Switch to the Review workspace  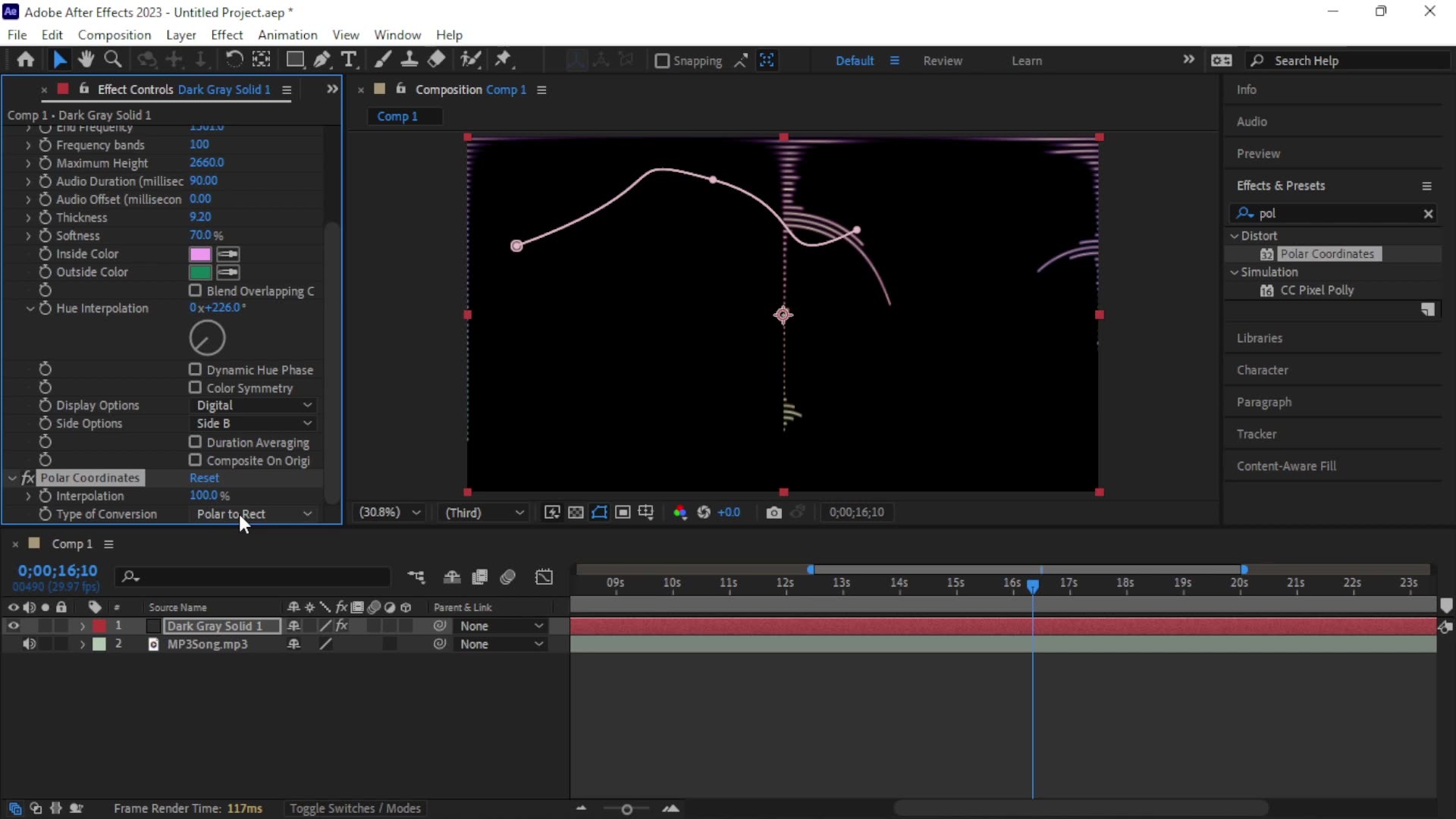tap(943, 61)
